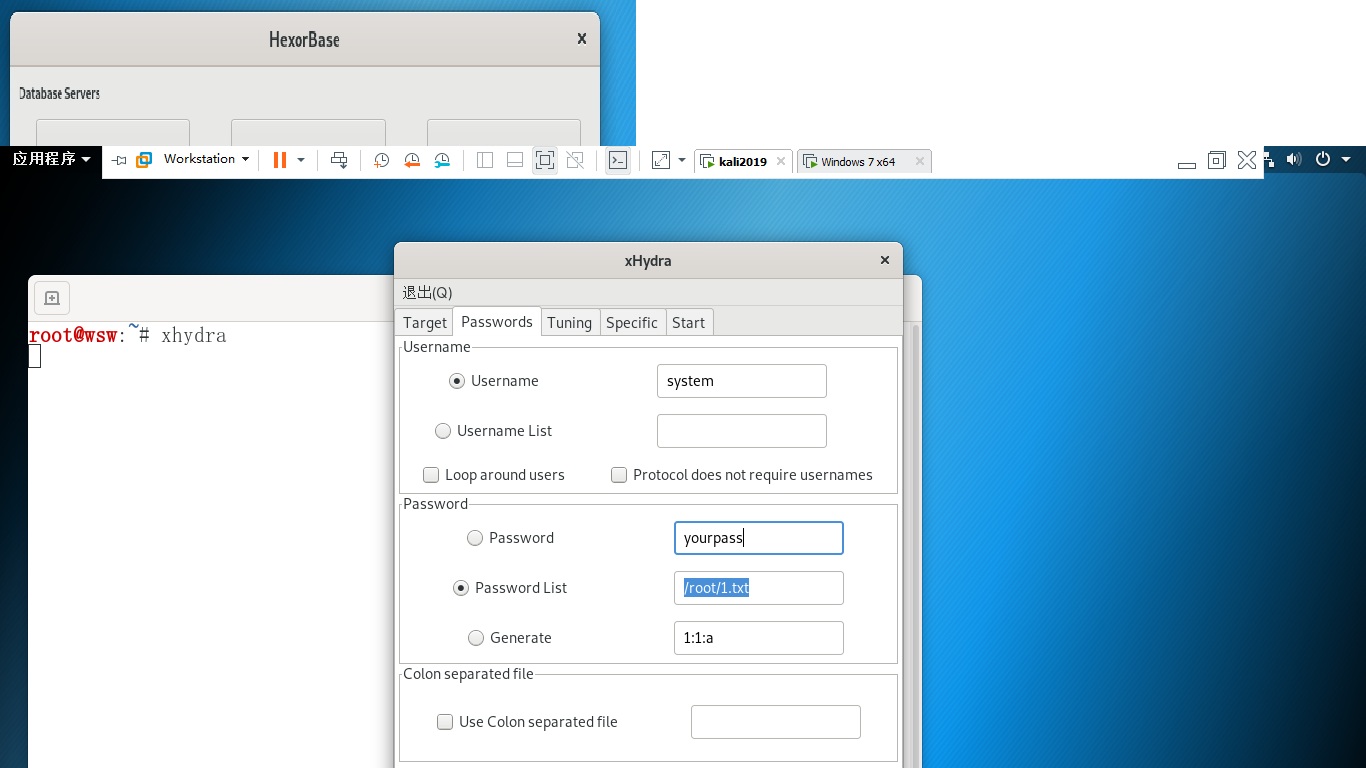This screenshot has width=1366, height=768.
Task: Switch to the Target tab in xHydra
Action: pos(425,322)
